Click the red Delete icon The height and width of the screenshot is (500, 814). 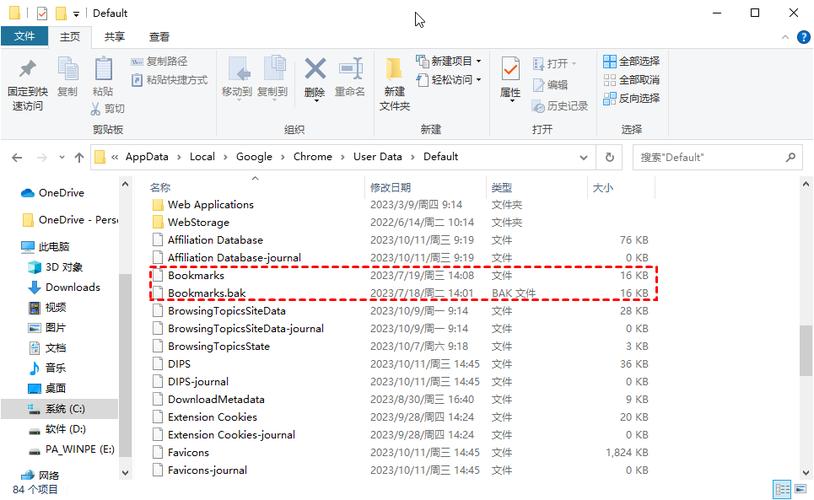click(315, 69)
